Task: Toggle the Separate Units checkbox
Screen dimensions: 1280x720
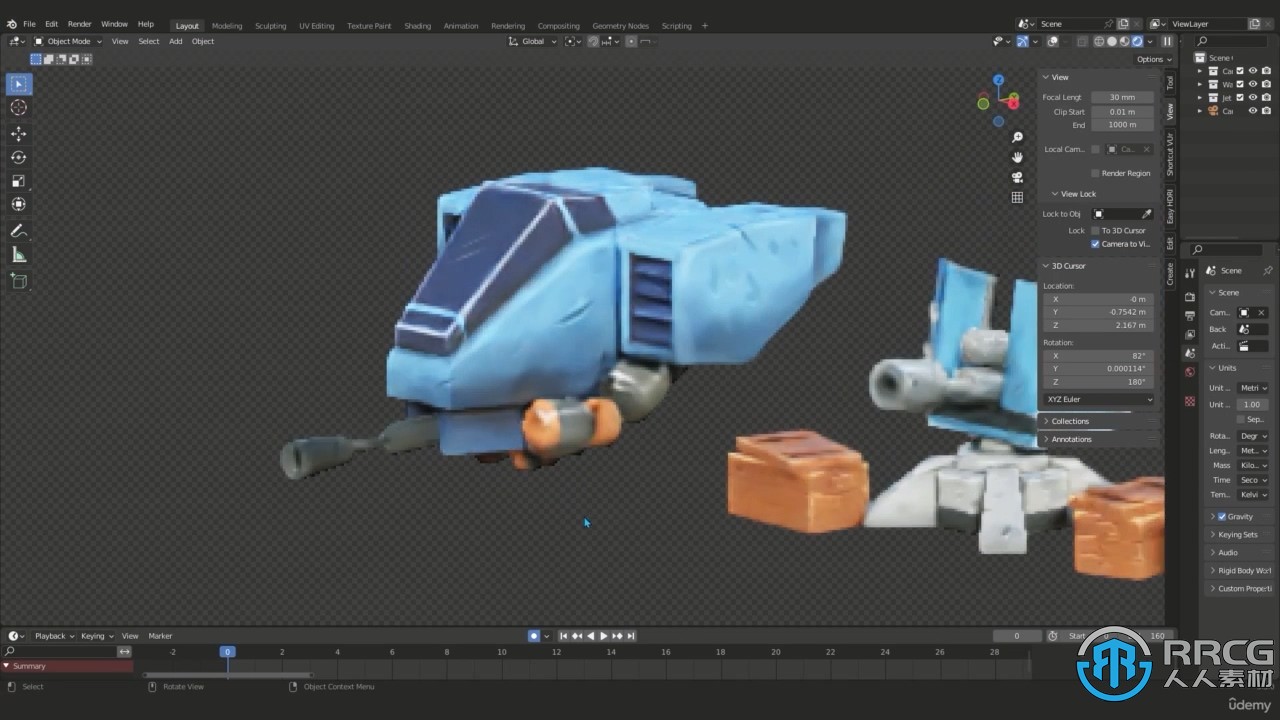Action: (x=1241, y=419)
